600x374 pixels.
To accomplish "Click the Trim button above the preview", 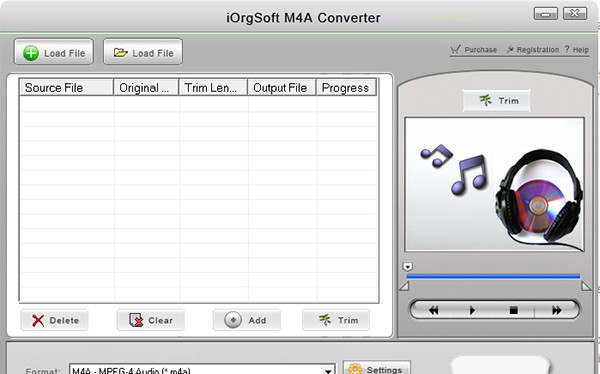I will pos(497,101).
